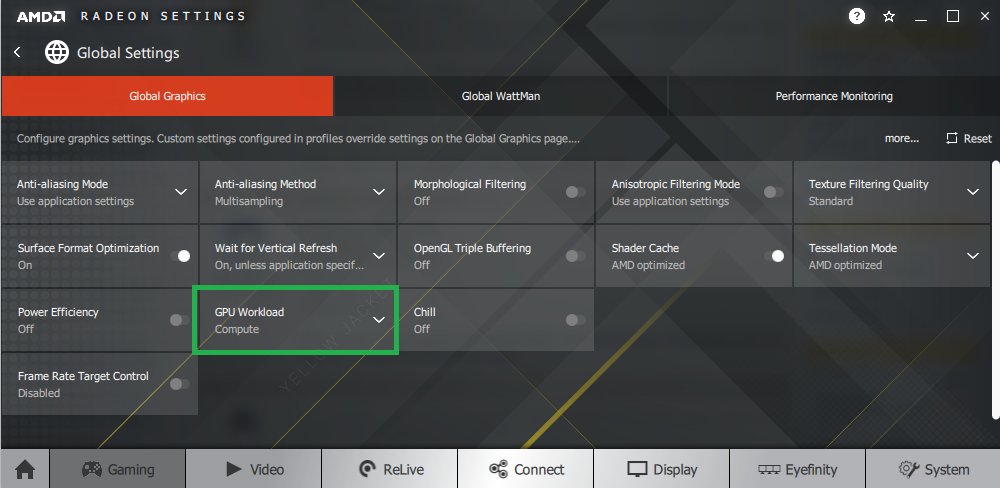Toggle the Shader Cache switch
Viewport: 1000px width, 488px height.
[774, 256]
